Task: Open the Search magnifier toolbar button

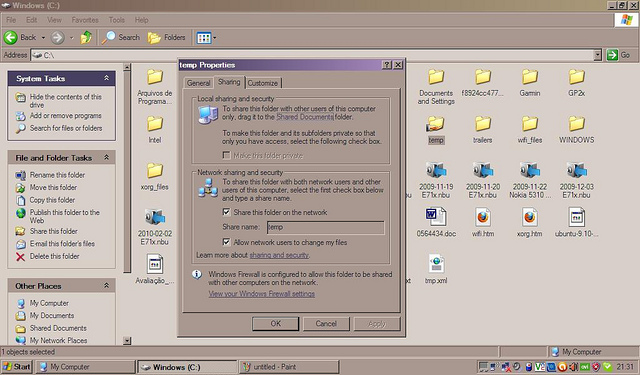Action: click(121, 38)
